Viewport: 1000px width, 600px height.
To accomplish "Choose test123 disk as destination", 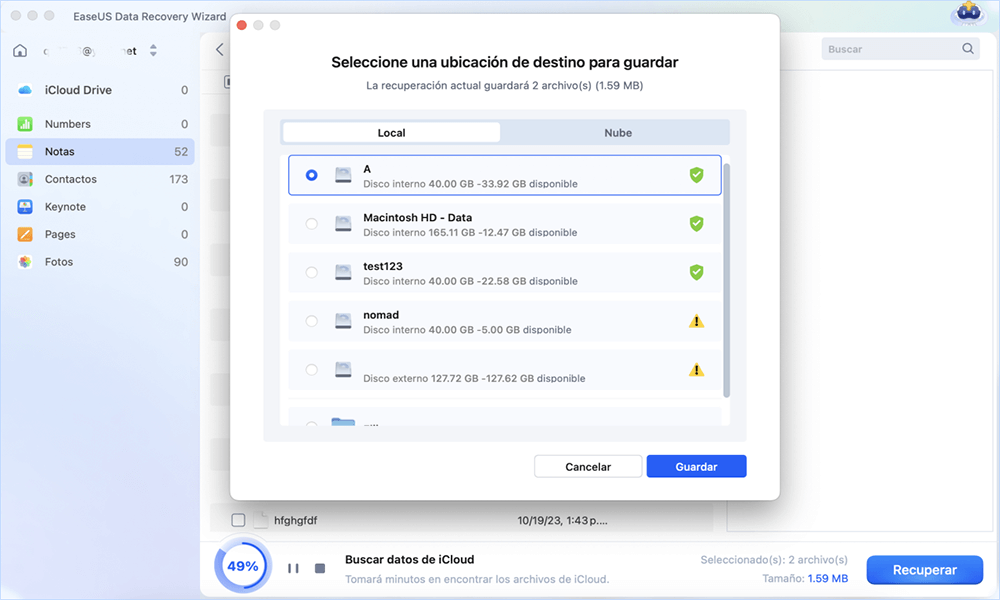I will click(x=312, y=272).
